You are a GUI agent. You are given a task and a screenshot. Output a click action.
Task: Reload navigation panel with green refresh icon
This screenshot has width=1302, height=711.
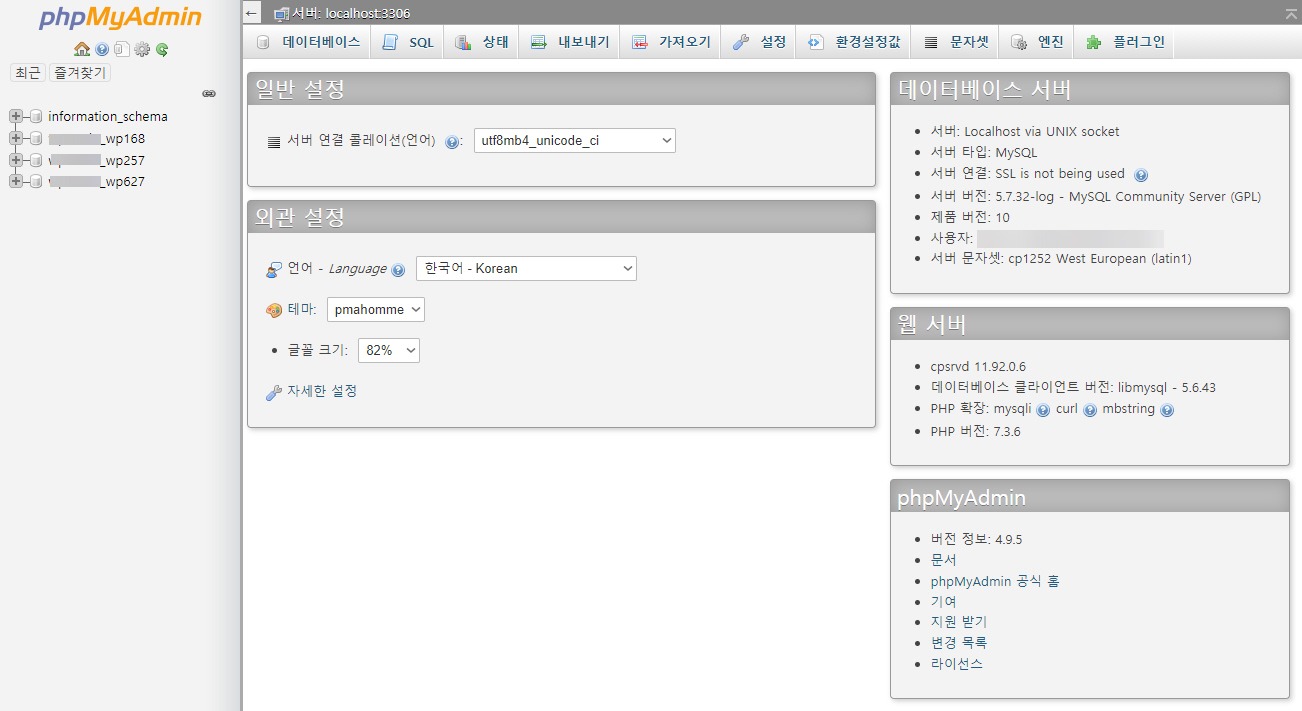click(162, 49)
